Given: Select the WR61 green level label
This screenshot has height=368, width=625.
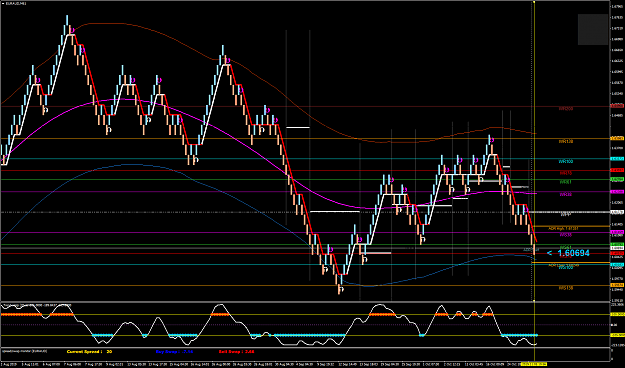Looking at the screenshot, I should [566, 182].
